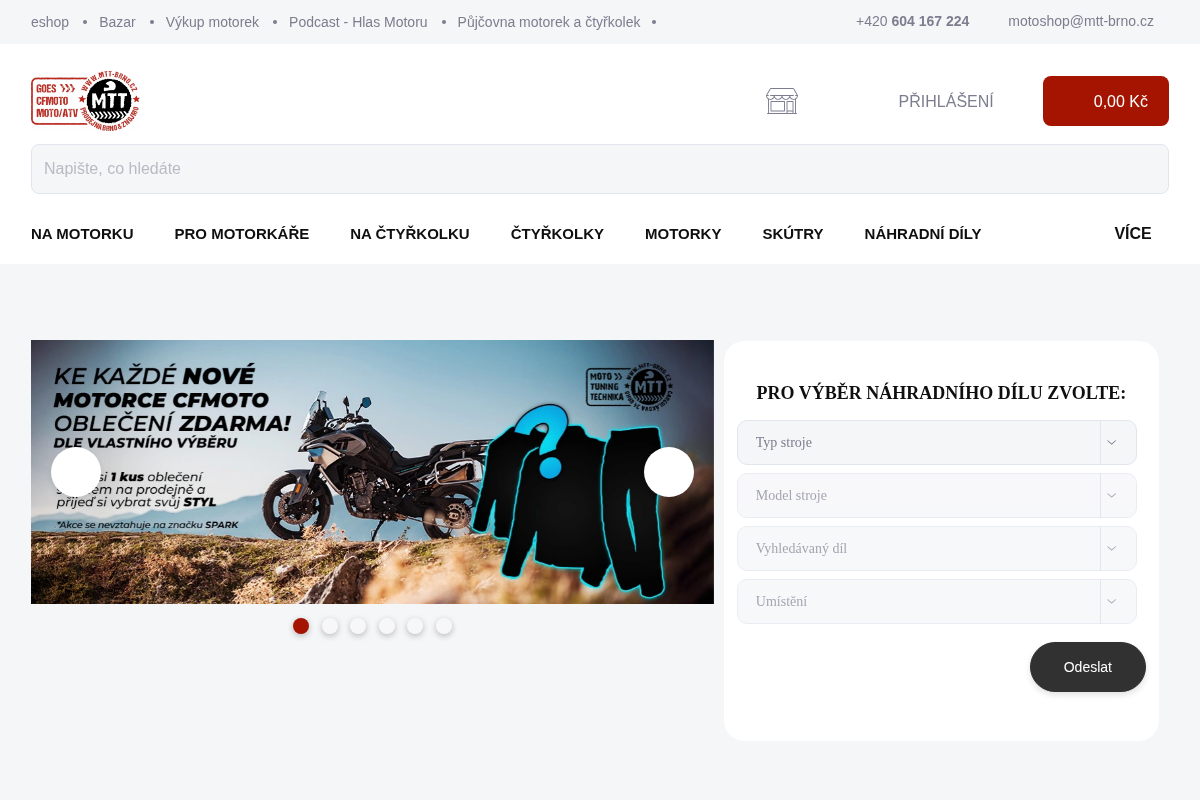Open the VÍCE menu

pos(1133,234)
